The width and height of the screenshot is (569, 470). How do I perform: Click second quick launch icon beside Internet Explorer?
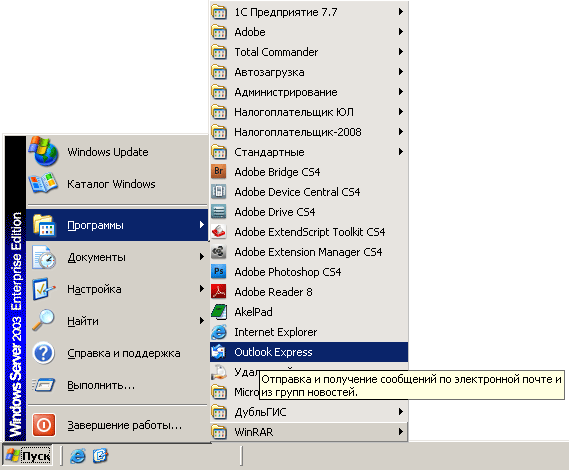[x=100, y=456]
